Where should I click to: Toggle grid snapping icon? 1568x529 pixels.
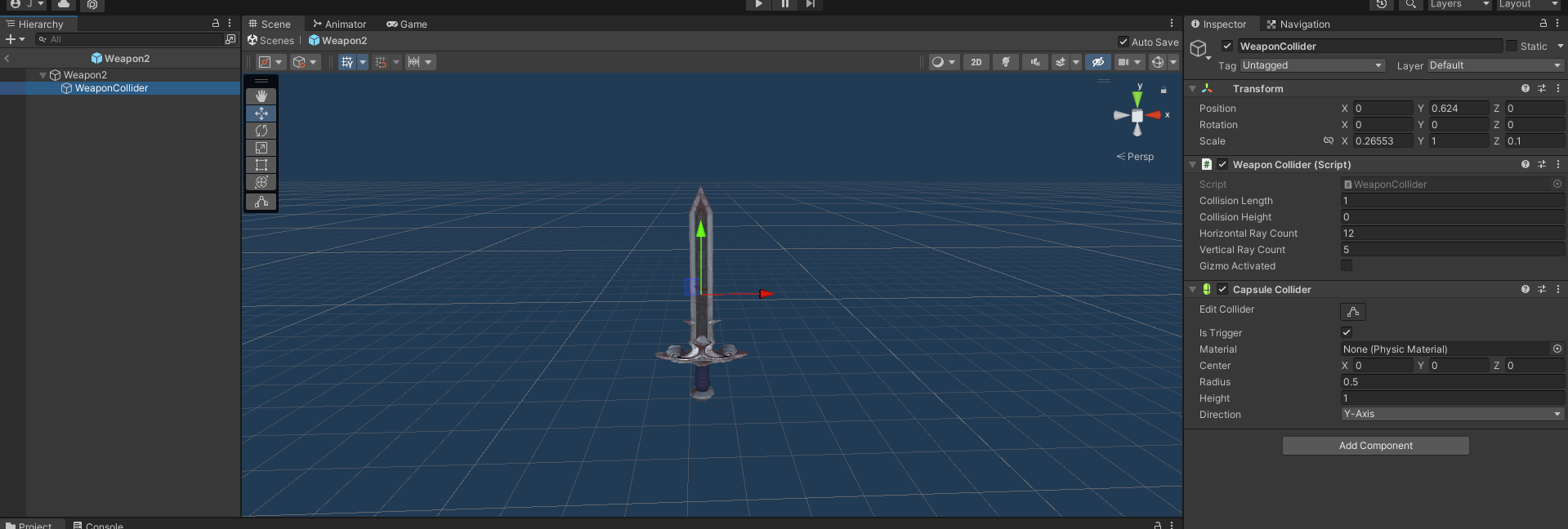point(381,62)
